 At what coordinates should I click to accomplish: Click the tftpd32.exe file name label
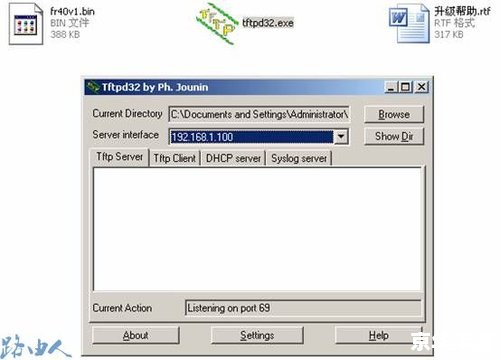(268, 23)
